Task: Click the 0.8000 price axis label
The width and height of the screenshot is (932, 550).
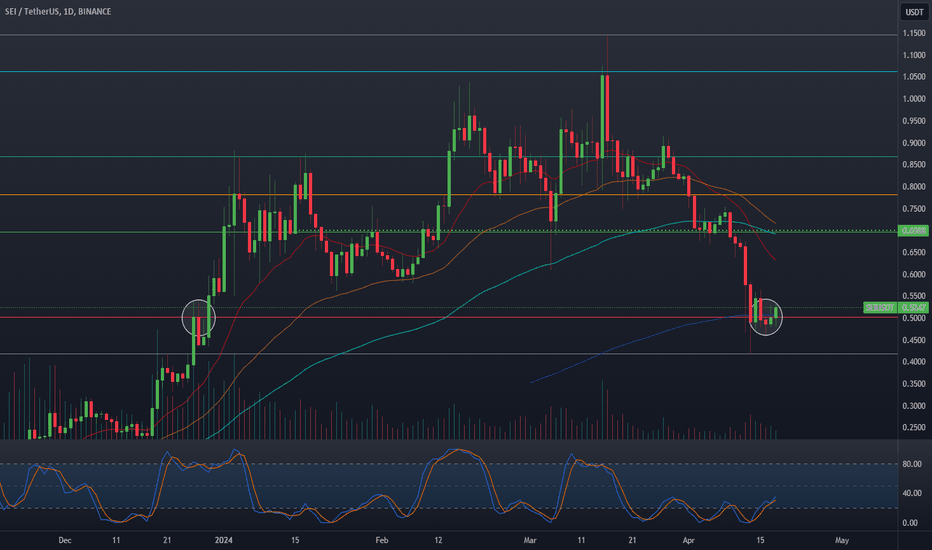Action: (914, 187)
